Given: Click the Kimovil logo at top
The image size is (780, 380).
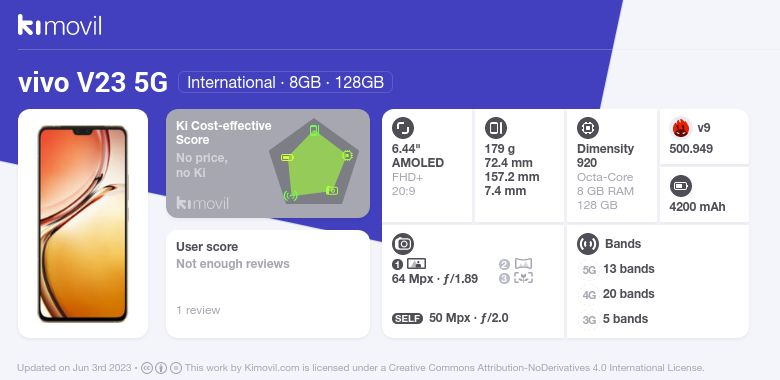Looking at the screenshot, I should pos(60,25).
